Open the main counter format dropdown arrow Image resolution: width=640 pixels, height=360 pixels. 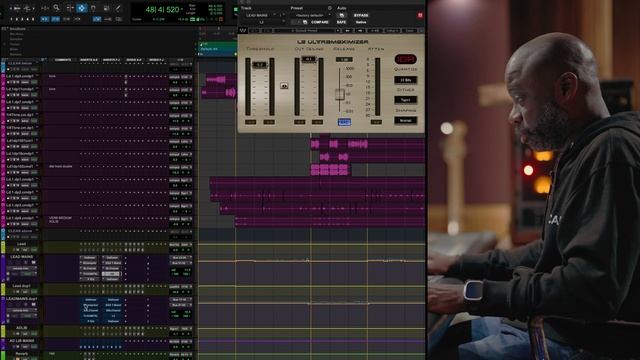pos(182,9)
